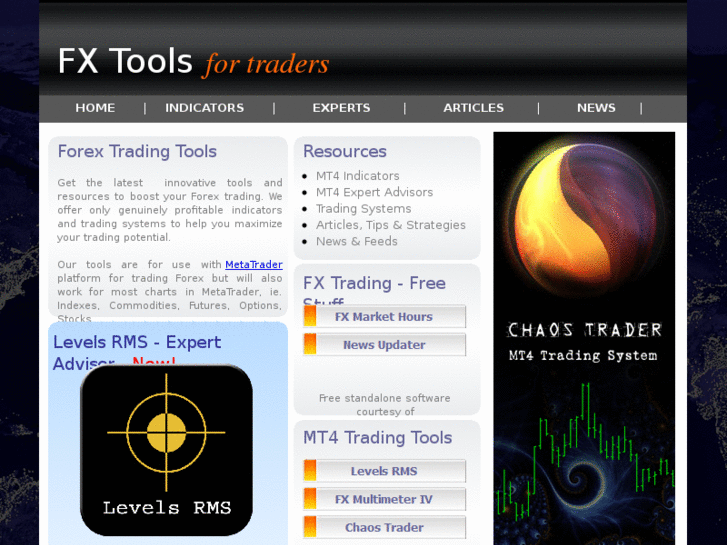This screenshot has height=545, width=727.
Task: Follow the MetaTrader hyperlink
Action: click(x=254, y=264)
